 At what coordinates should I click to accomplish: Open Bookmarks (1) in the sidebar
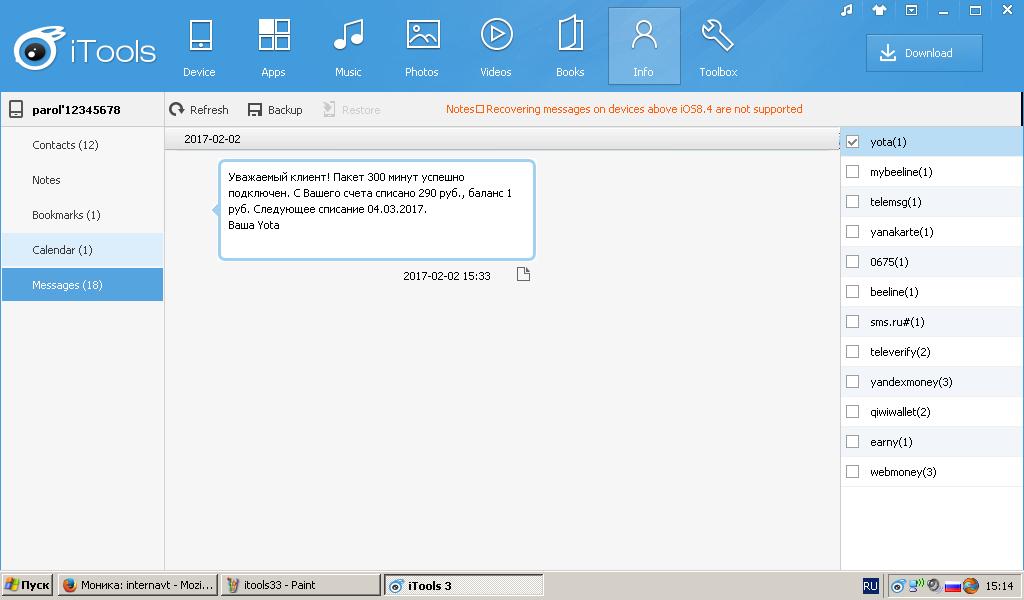coord(82,215)
